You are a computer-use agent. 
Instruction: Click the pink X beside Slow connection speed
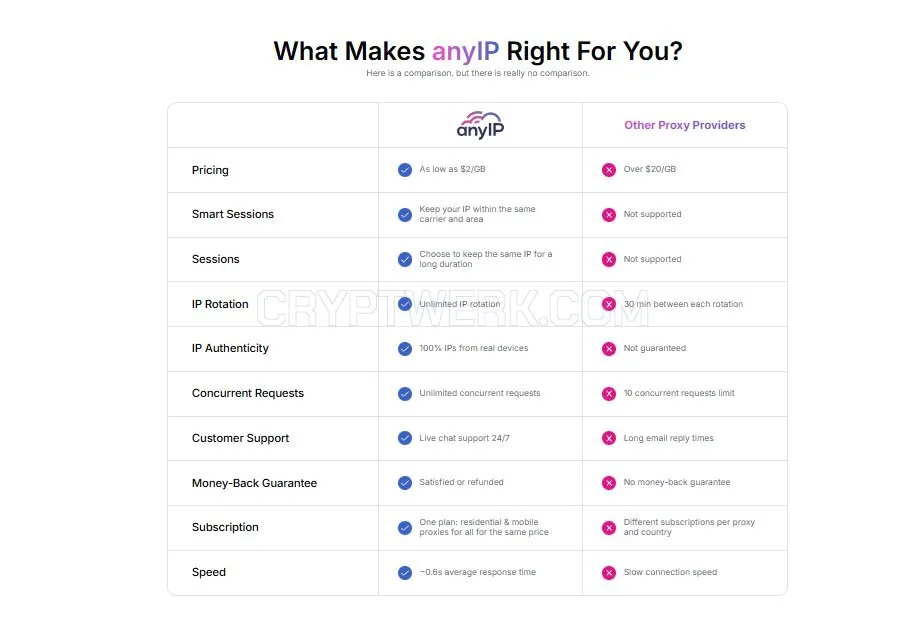[609, 573]
